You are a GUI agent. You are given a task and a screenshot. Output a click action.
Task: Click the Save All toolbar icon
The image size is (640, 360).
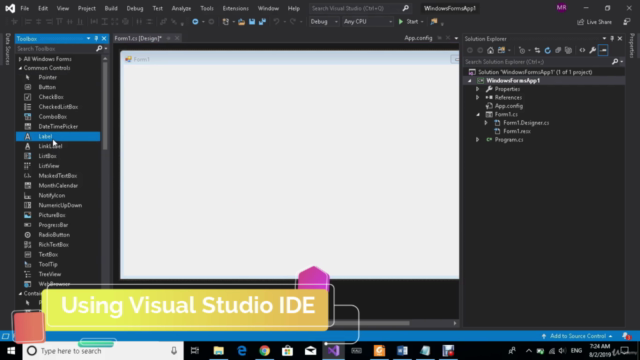[x=262, y=22]
